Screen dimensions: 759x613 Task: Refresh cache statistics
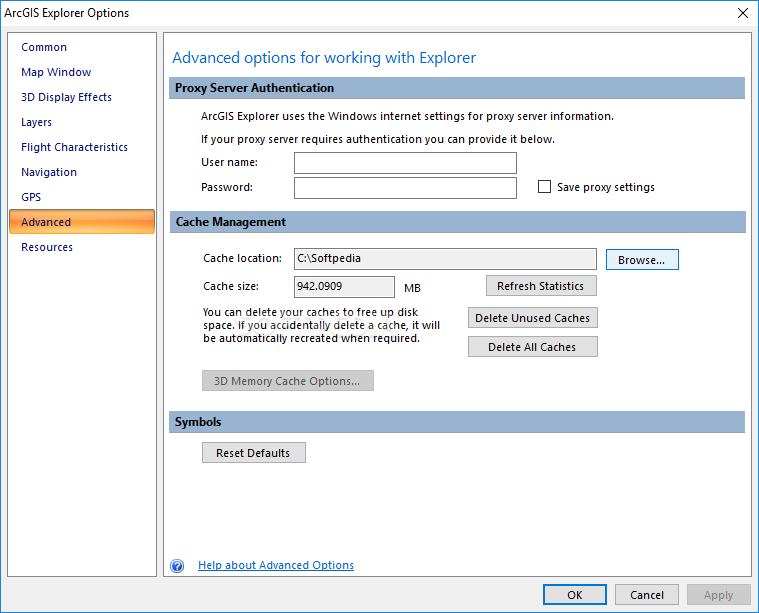(x=541, y=286)
